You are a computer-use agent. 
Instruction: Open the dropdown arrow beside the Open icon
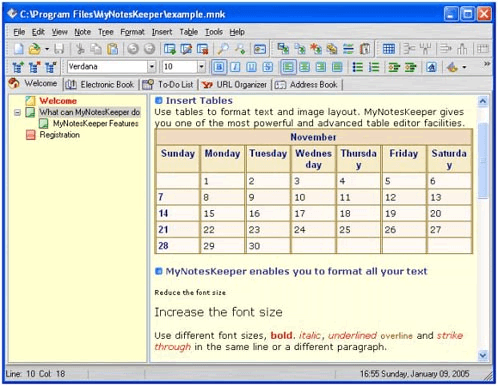click(x=47, y=49)
